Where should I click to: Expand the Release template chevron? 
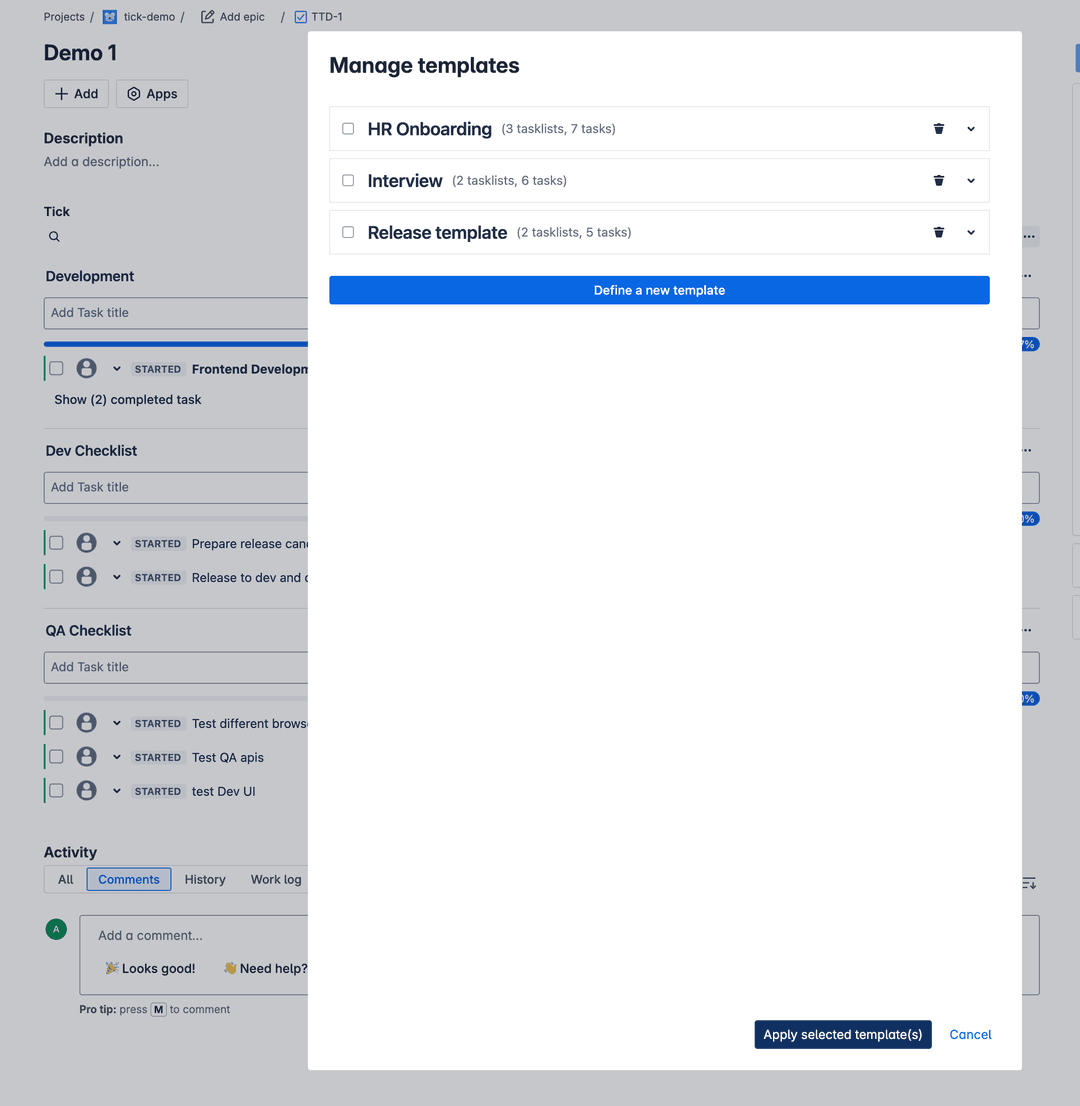(x=971, y=233)
